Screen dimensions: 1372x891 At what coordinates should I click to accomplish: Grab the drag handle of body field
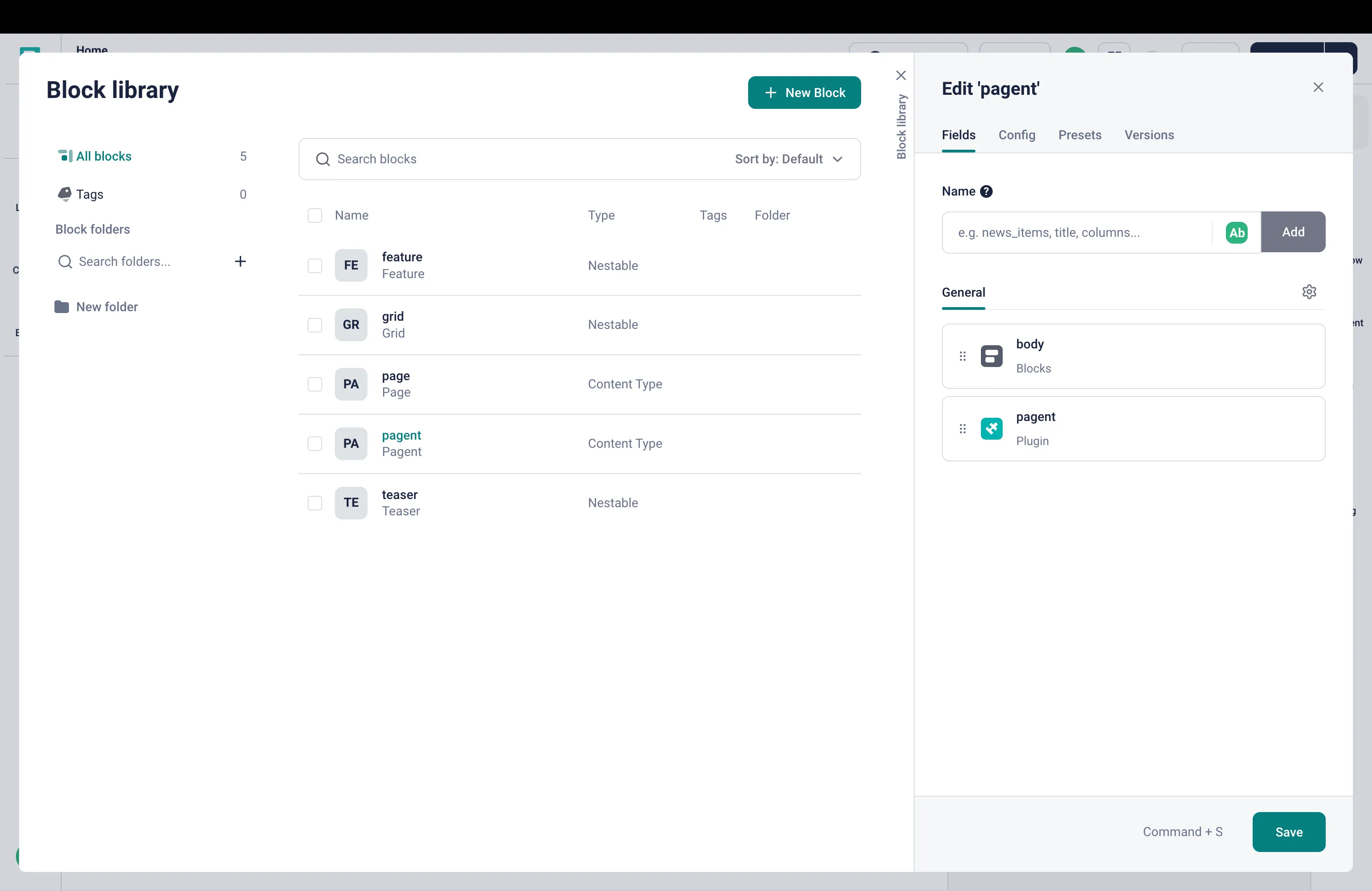[x=962, y=356]
